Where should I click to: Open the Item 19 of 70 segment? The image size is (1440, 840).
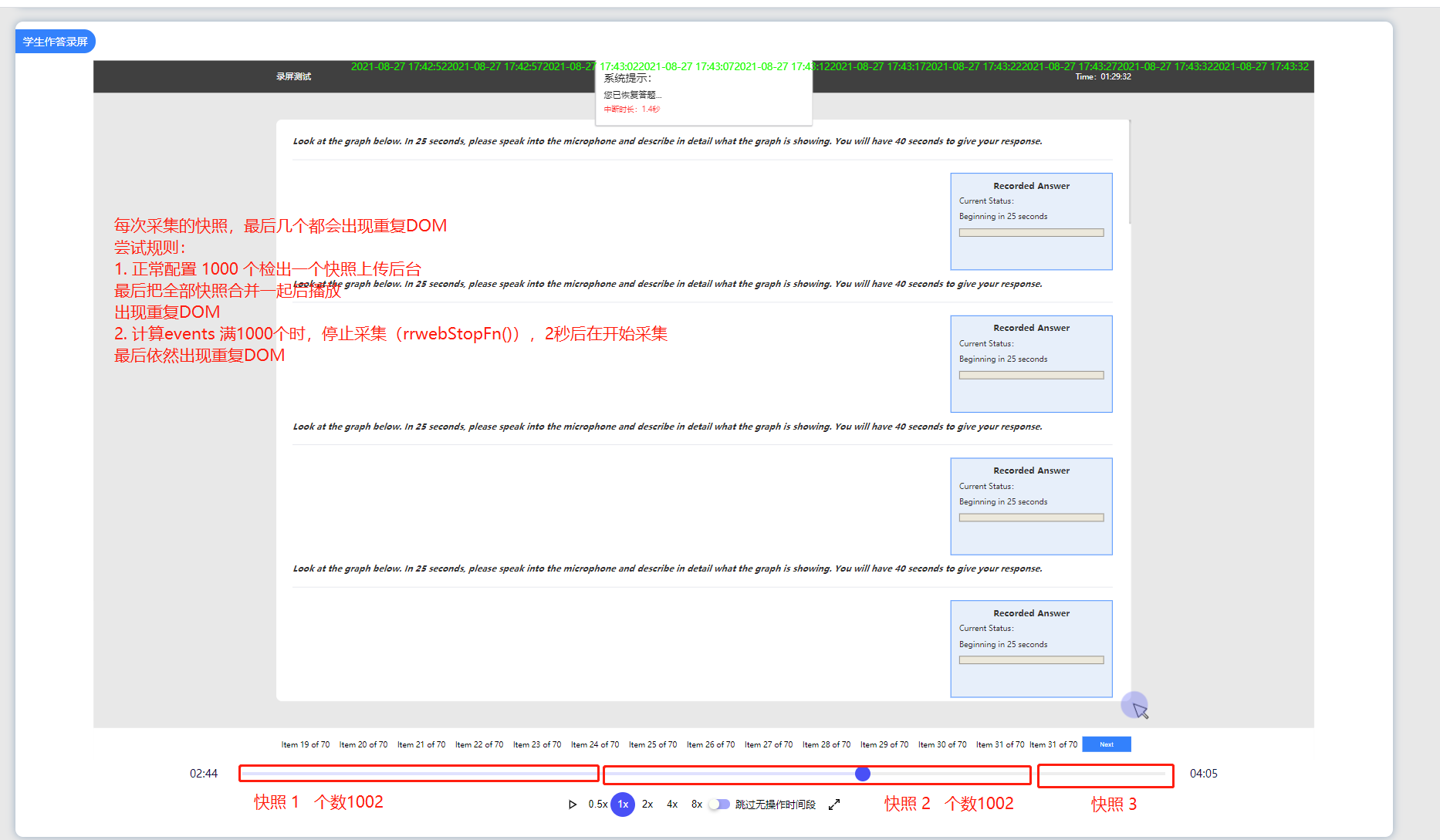point(306,744)
